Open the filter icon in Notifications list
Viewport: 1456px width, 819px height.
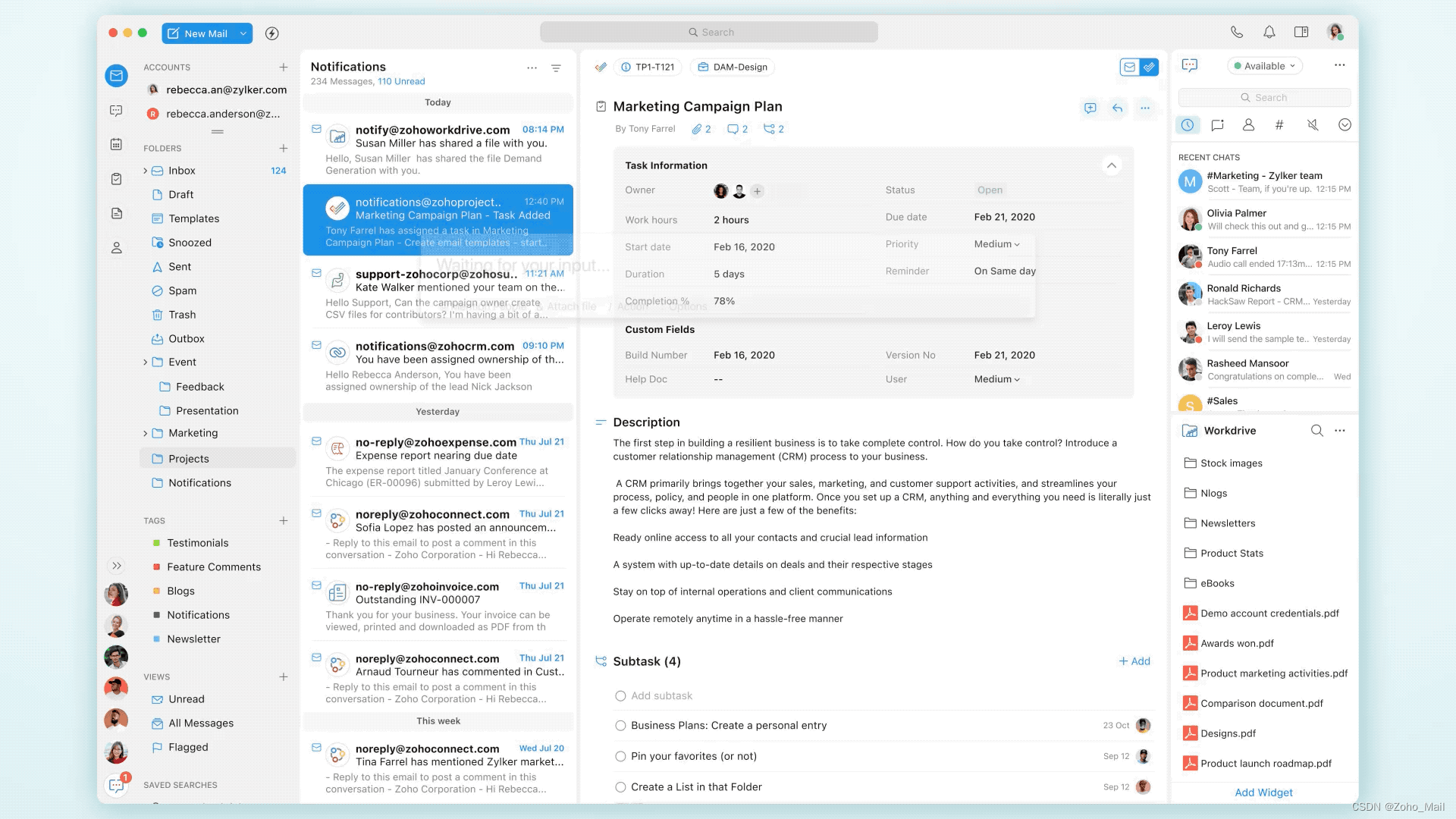coord(556,68)
